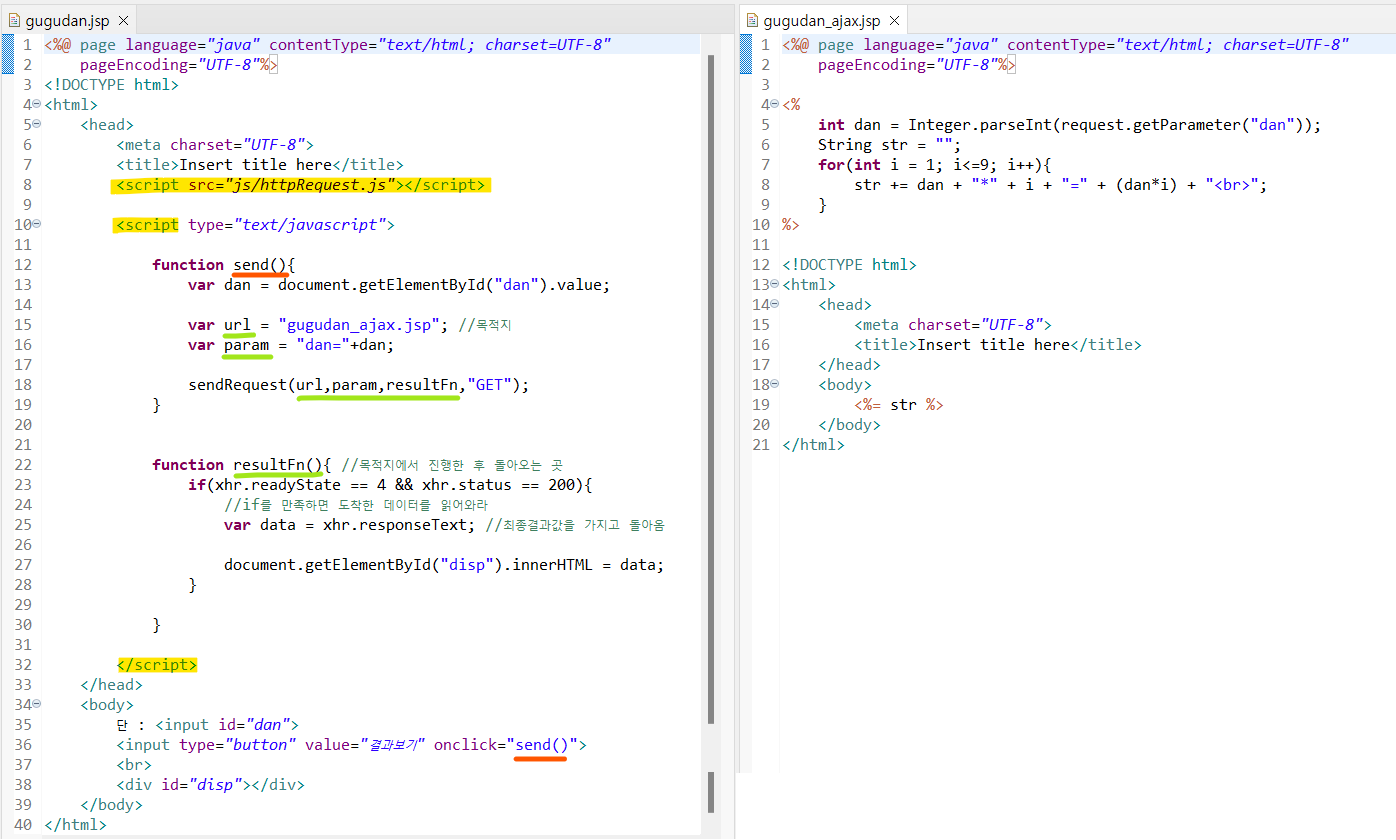This screenshot has width=1396, height=840.
Task: Collapse the <head> fold at line 5 in gugudan.jsp
Action: [37, 124]
